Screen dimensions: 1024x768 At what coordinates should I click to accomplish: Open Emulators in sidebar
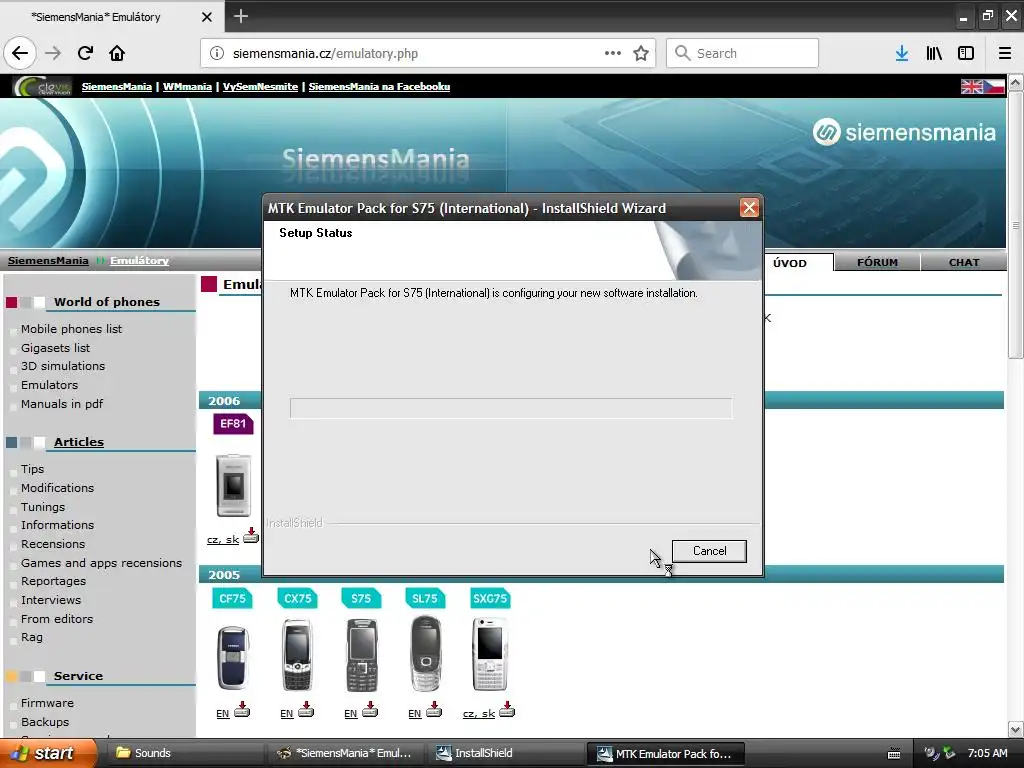[x=49, y=385]
